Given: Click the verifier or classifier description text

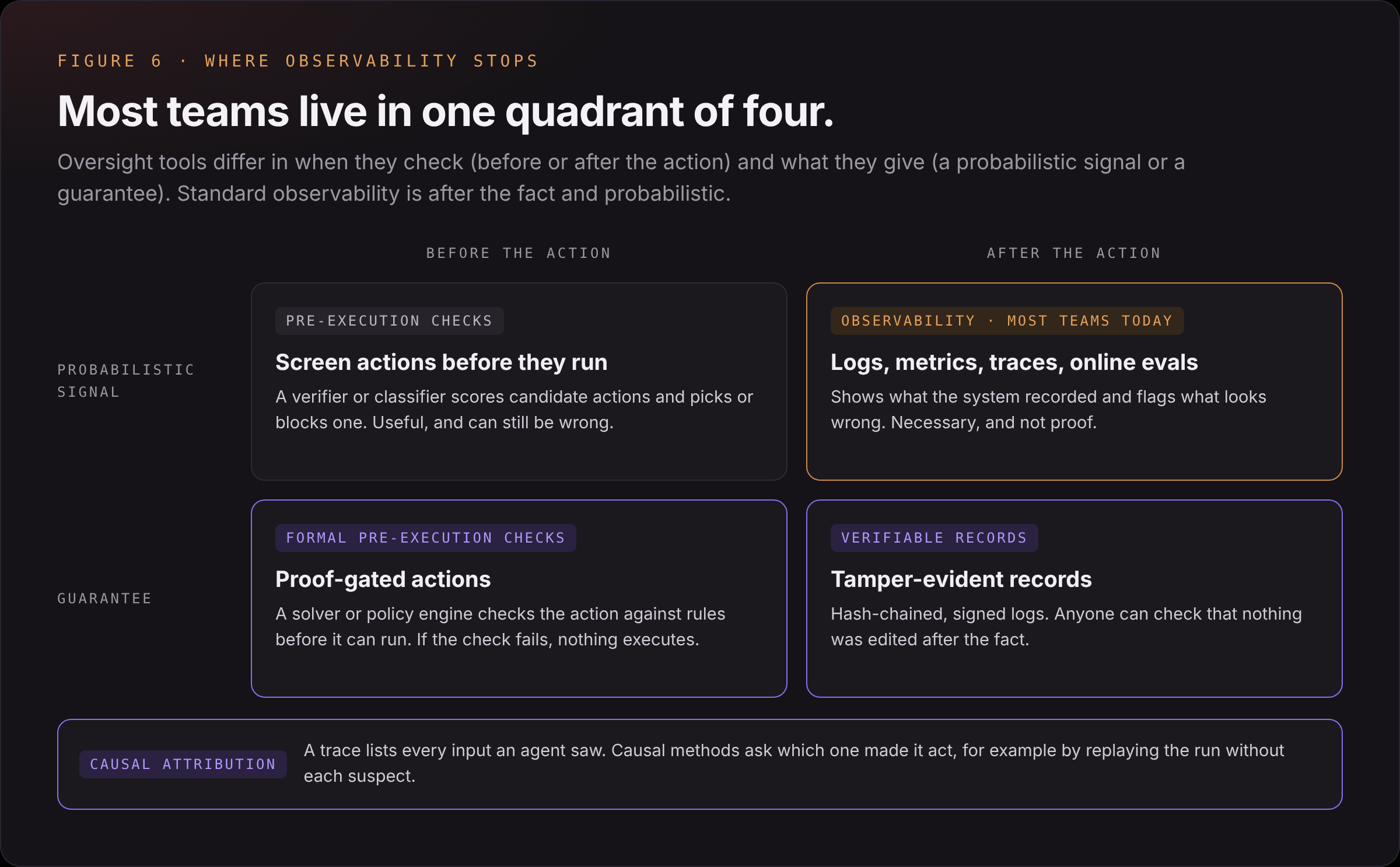Looking at the screenshot, I should (x=514, y=410).
